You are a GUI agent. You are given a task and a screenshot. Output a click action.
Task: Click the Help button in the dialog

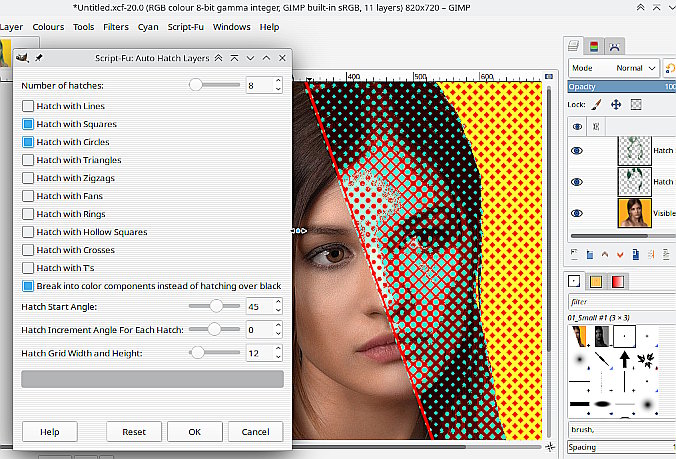click(x=50, y=431)
